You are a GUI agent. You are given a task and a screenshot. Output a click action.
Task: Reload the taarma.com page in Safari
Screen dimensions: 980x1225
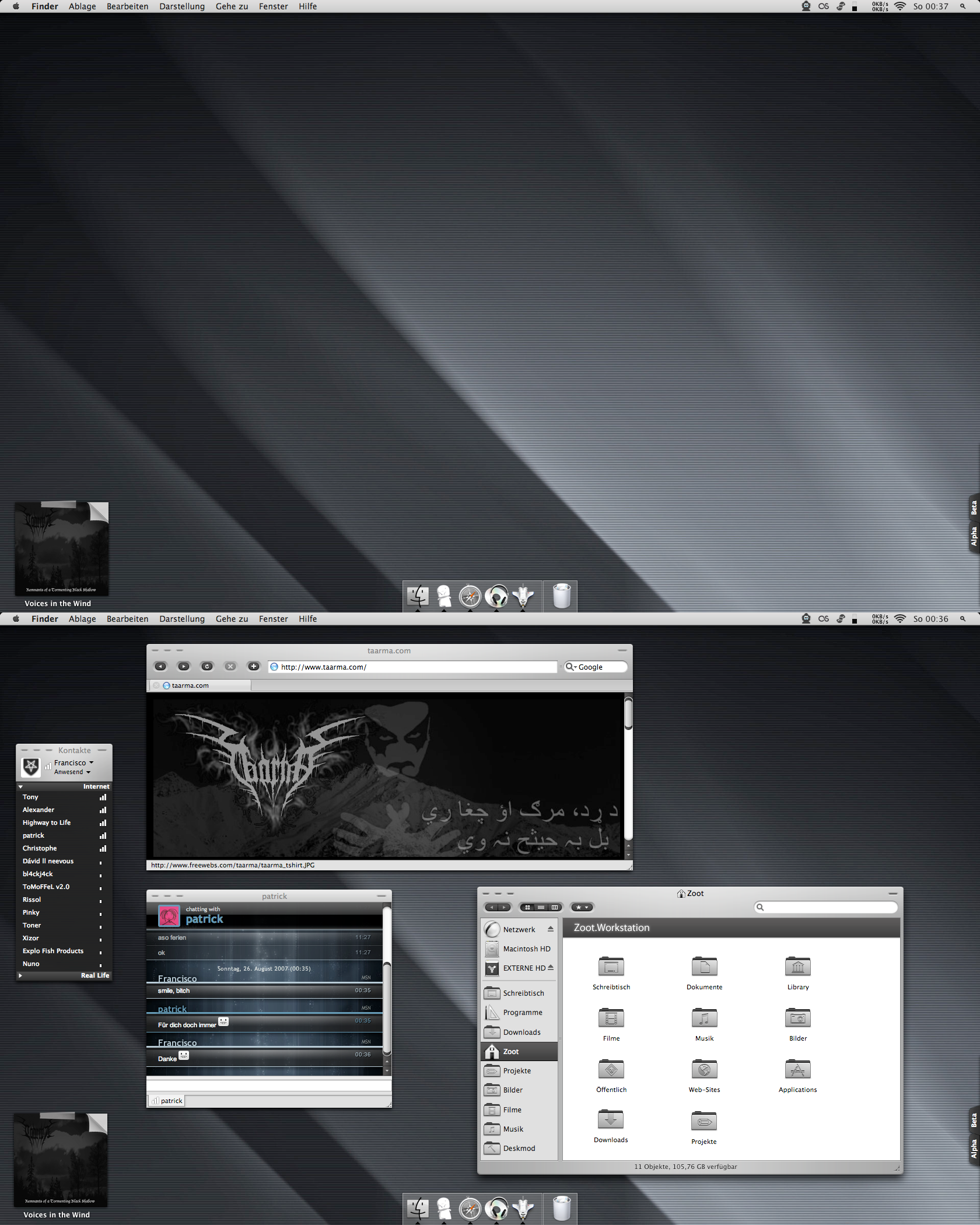point(207,666)
